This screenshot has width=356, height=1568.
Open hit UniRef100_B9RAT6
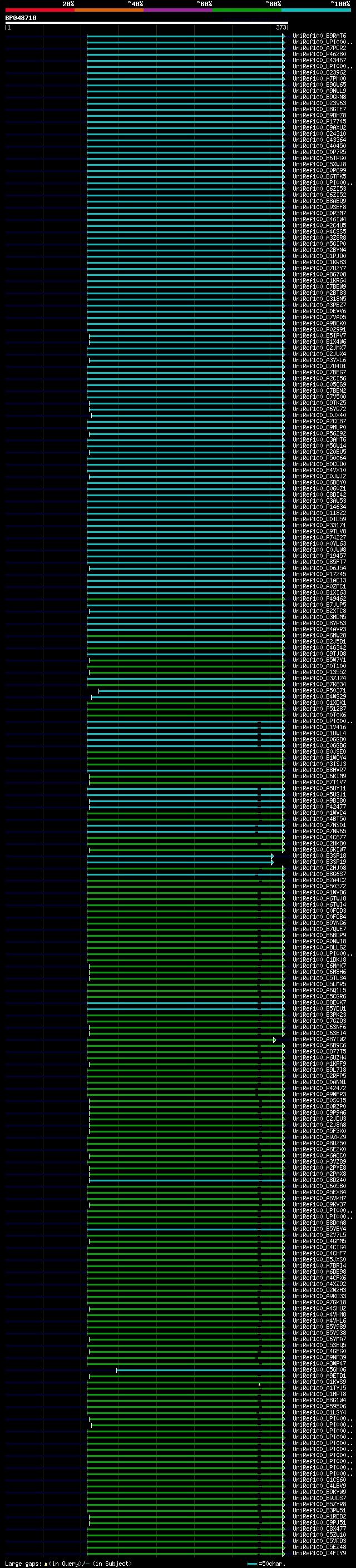pyautogui.click(x=319, y=36)
